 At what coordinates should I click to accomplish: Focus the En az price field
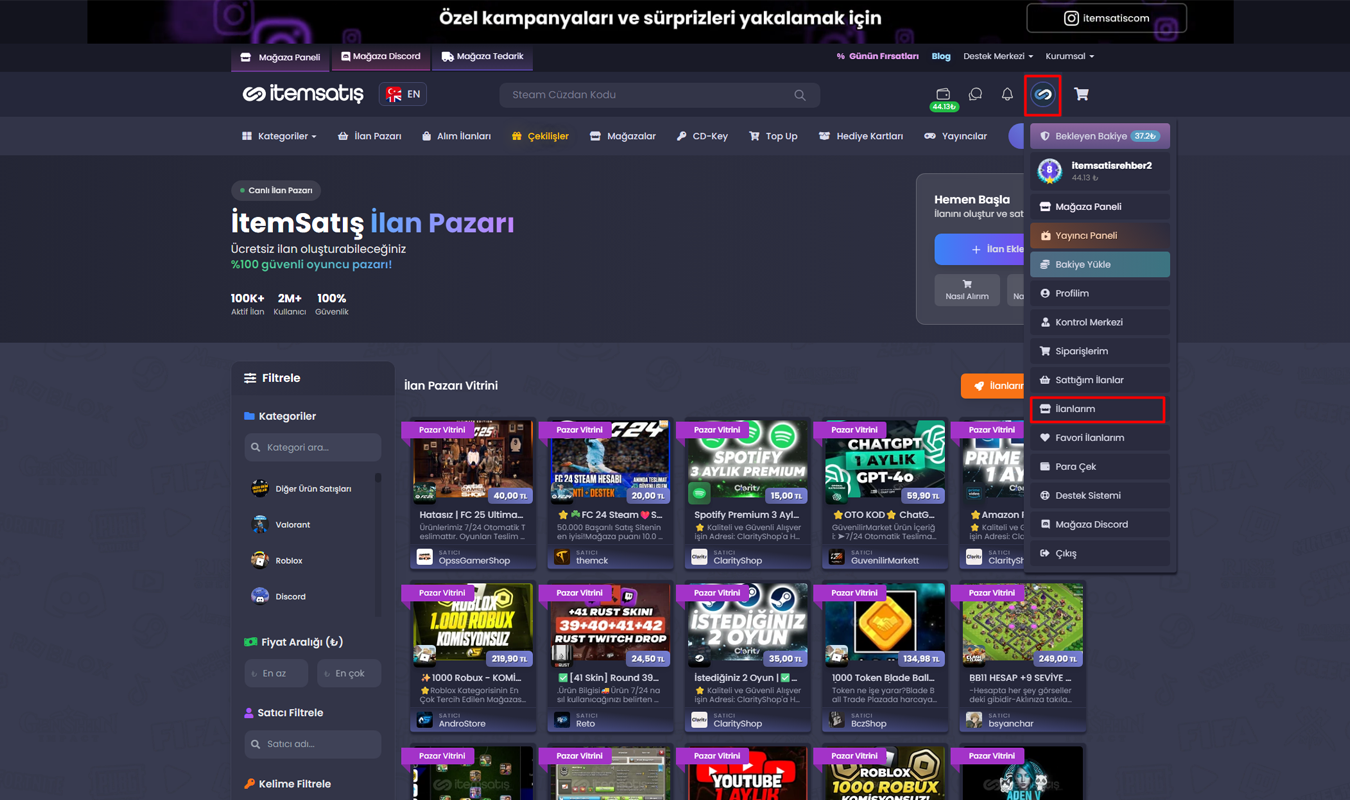tap(276, 674)
